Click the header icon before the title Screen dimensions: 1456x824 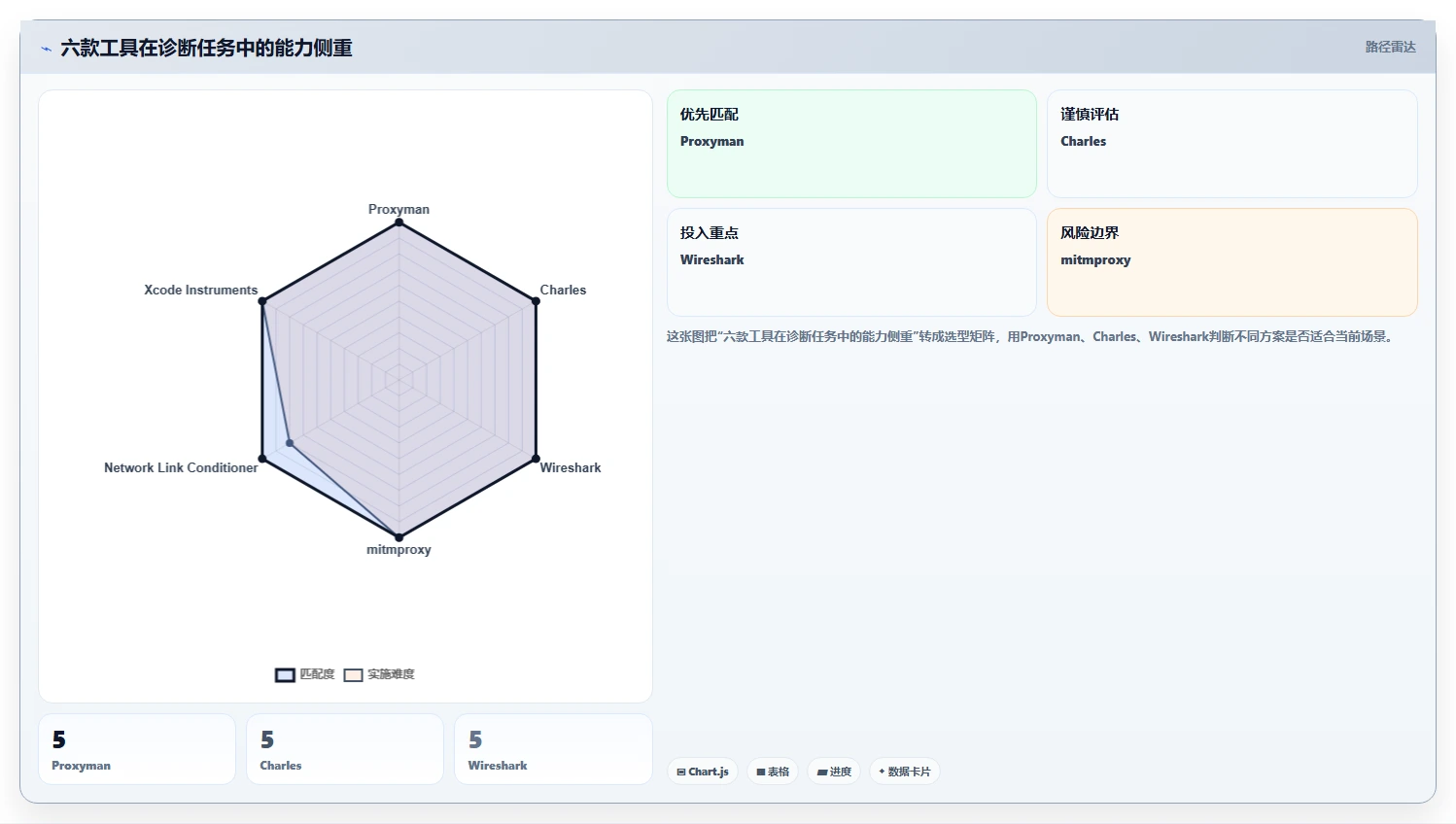point(46,49)
